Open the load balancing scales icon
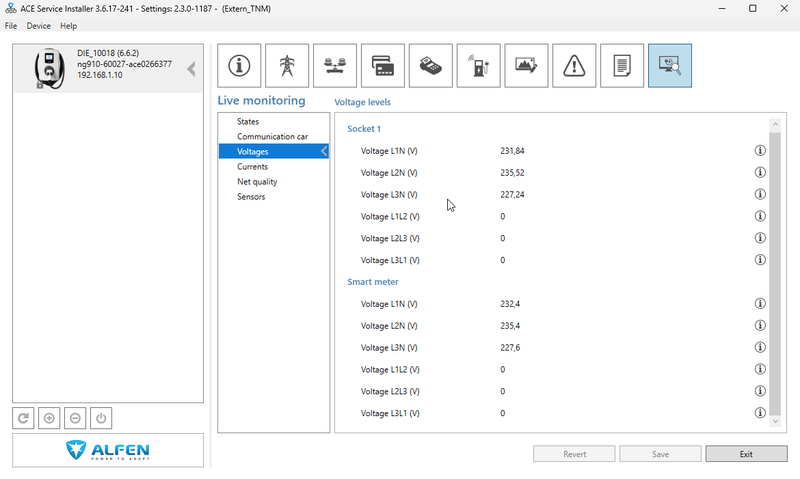Screen dimensions: 800x479 tap(335, 66)
